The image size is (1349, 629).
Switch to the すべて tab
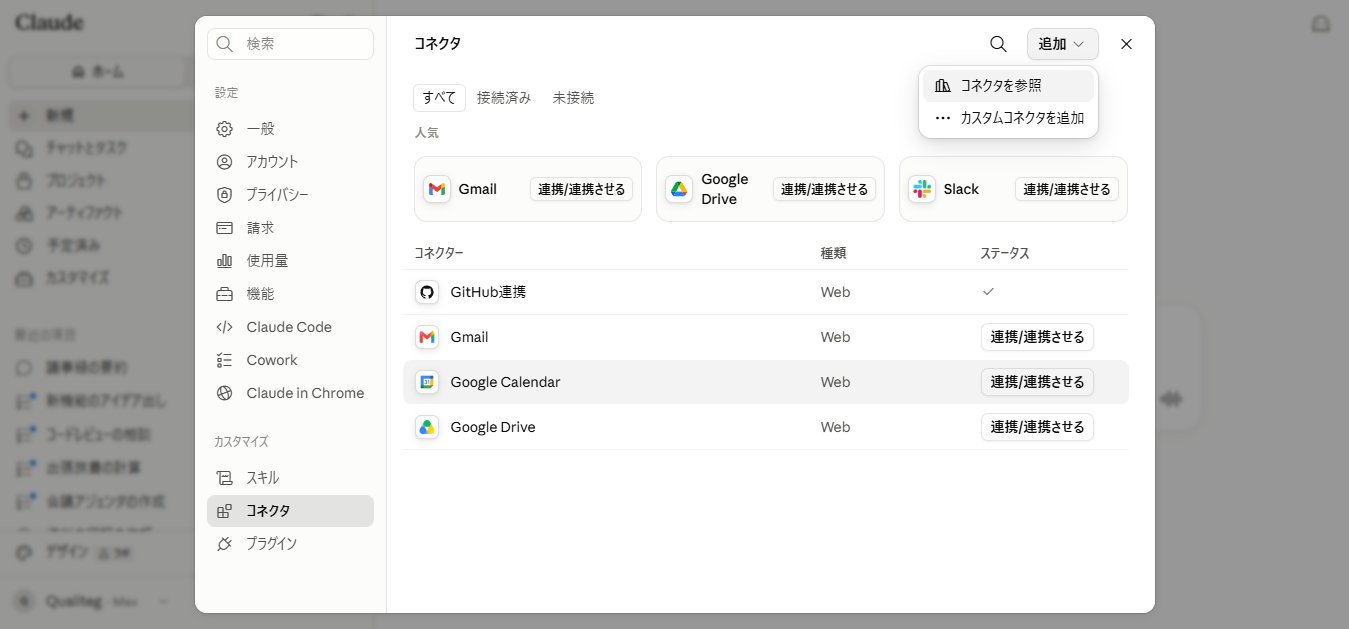[x=439, y=98]
